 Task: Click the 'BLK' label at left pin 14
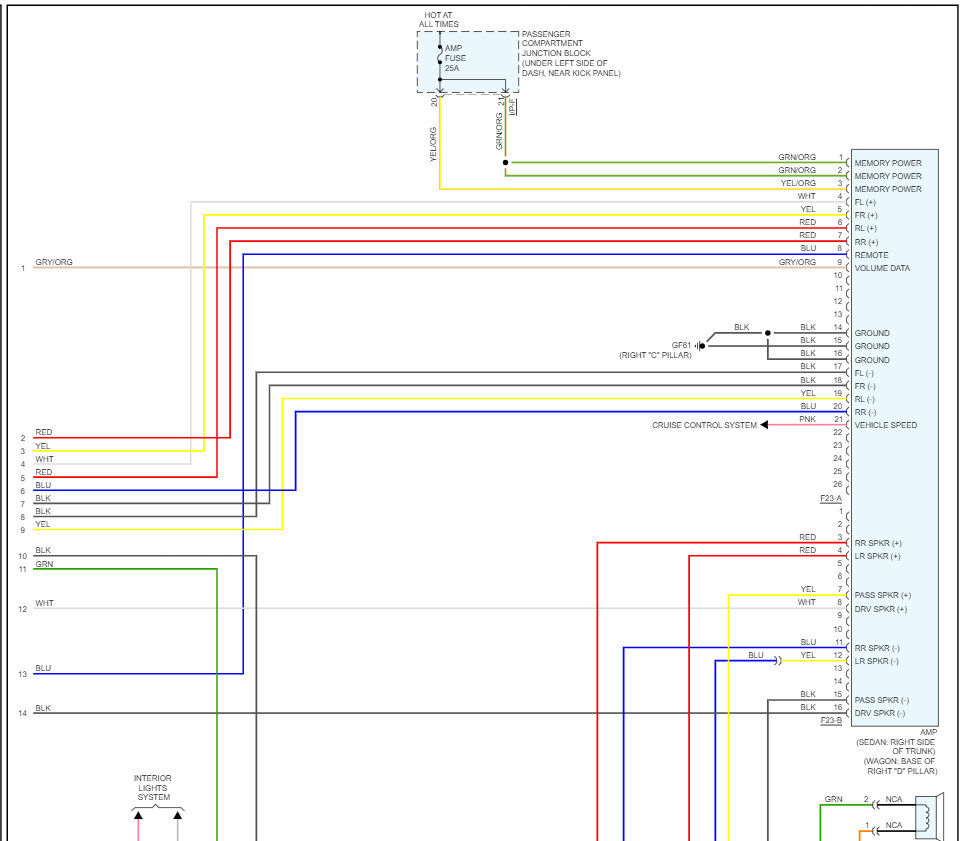coord(43,707)
